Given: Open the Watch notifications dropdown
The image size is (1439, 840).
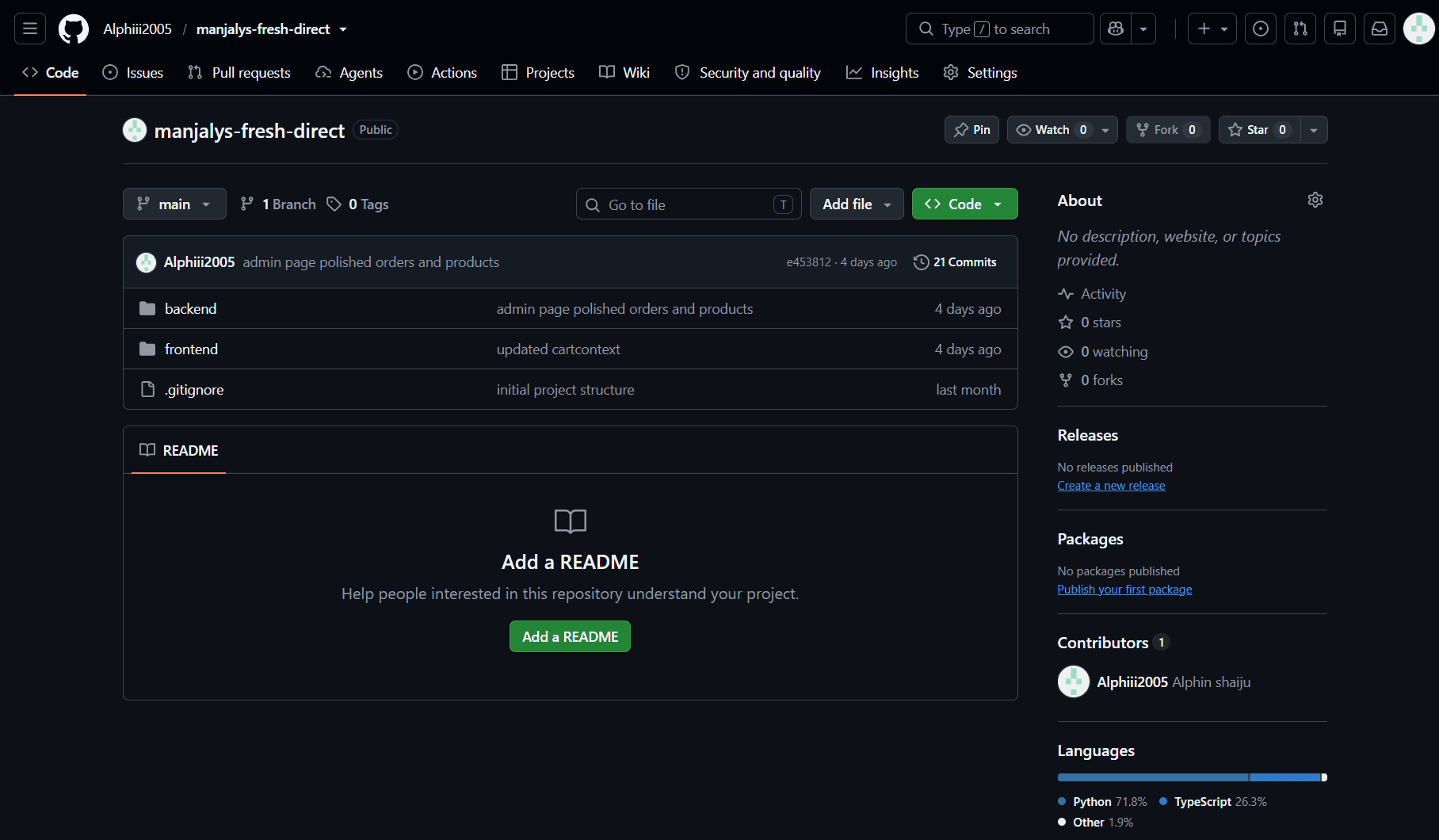Looking at the screenshot, I should 1063,130.
